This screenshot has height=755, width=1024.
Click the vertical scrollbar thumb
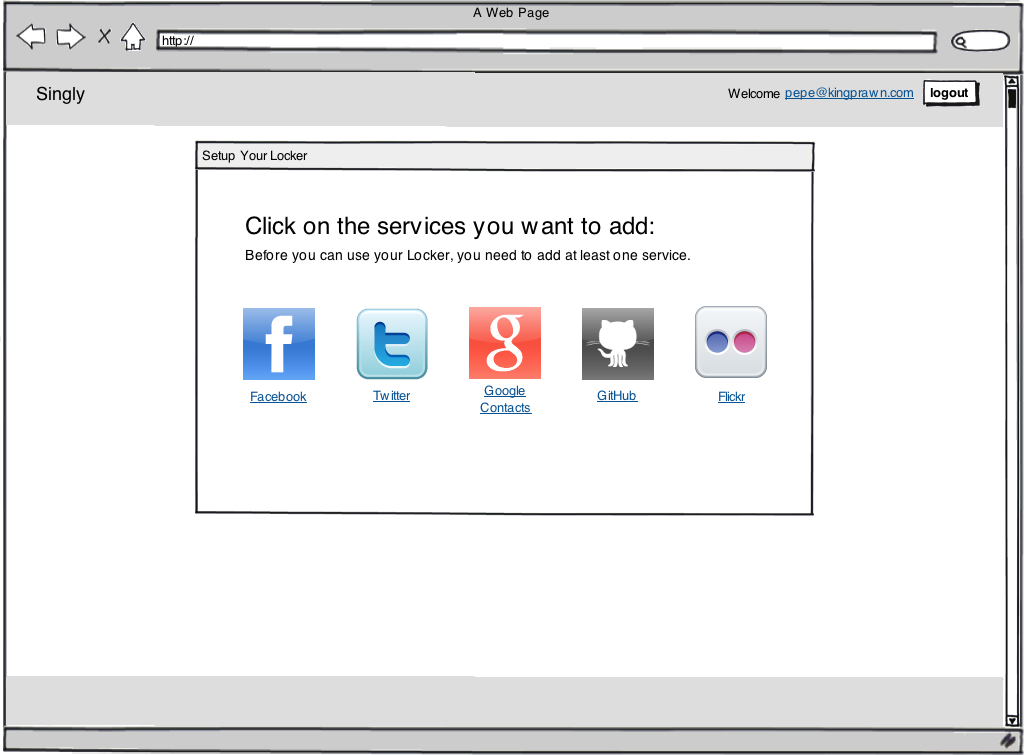(x=1012, y=99)
